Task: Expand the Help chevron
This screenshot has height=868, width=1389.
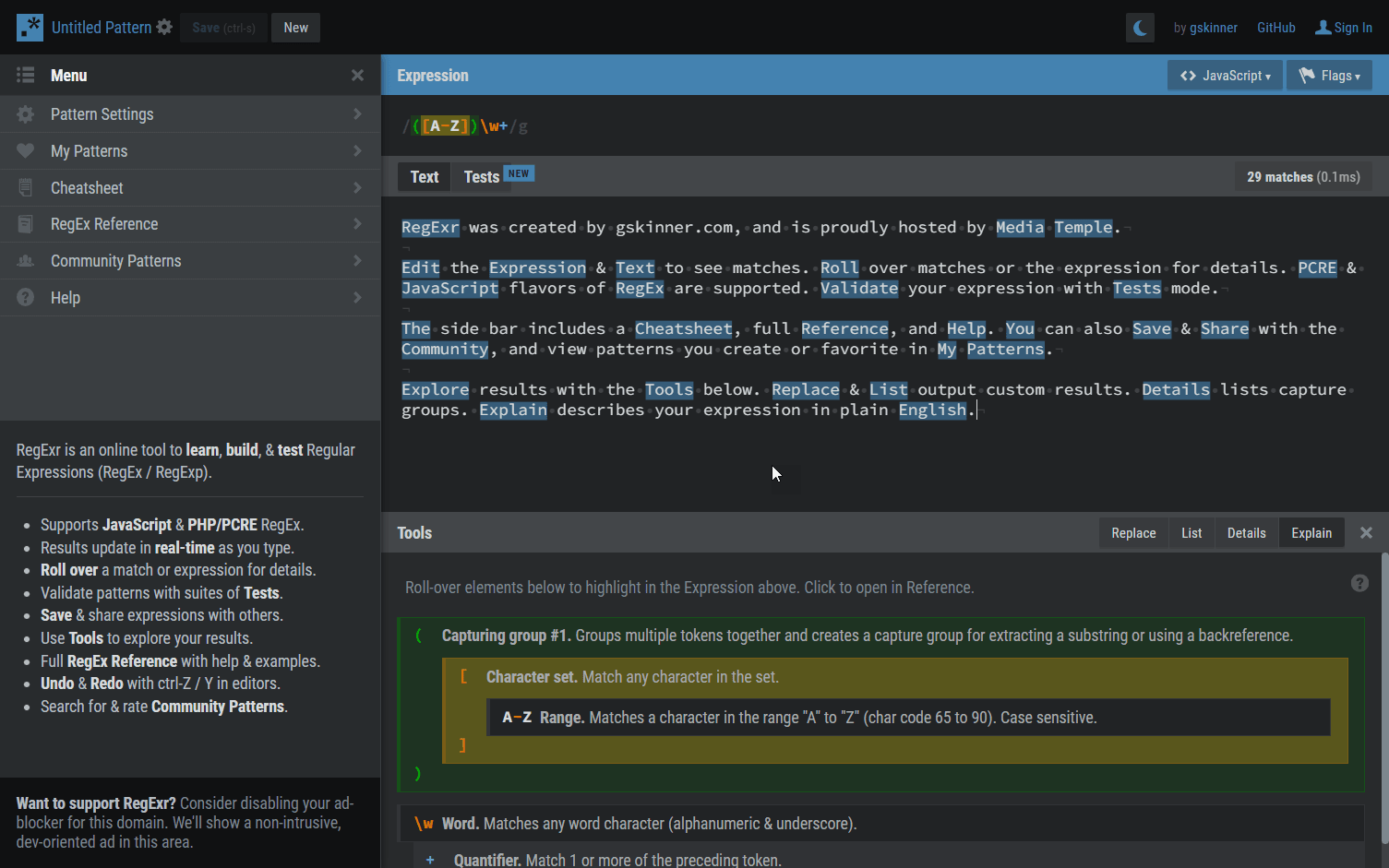Action: click(357, 298)
